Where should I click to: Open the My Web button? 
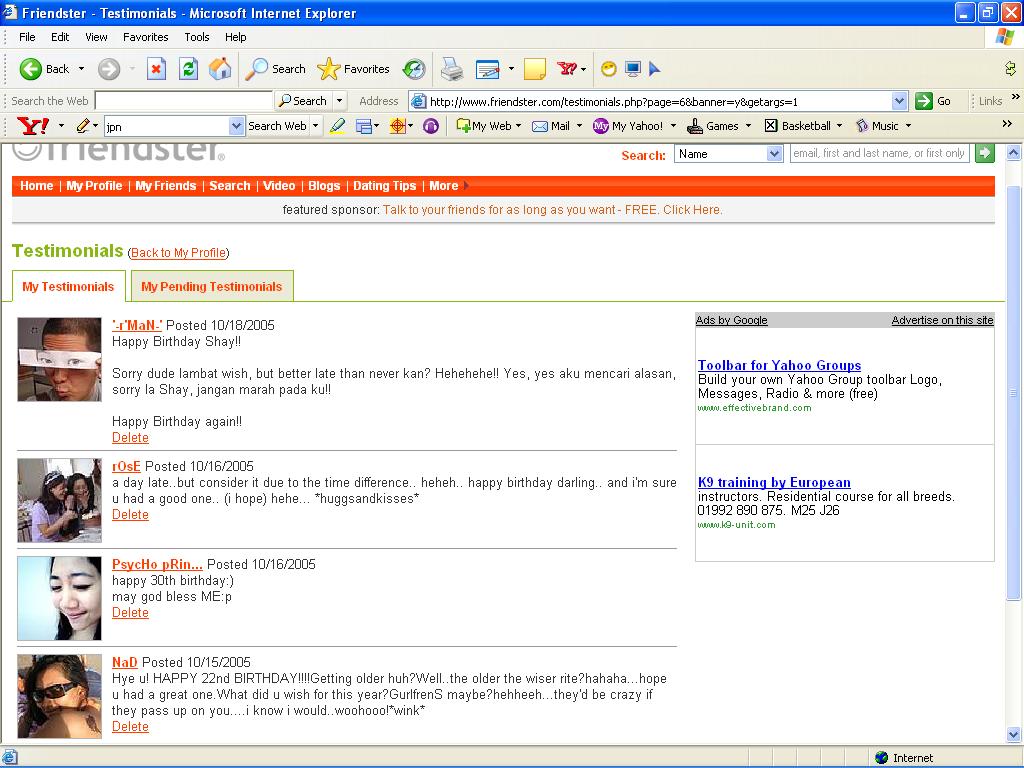point(483,126)
